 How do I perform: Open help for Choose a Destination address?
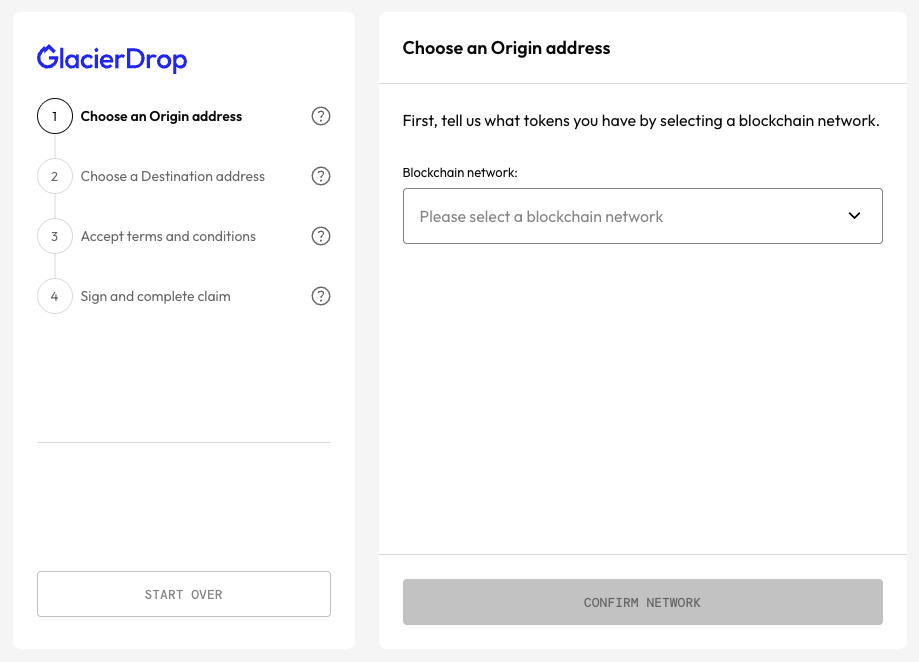(x=321, y=176)
